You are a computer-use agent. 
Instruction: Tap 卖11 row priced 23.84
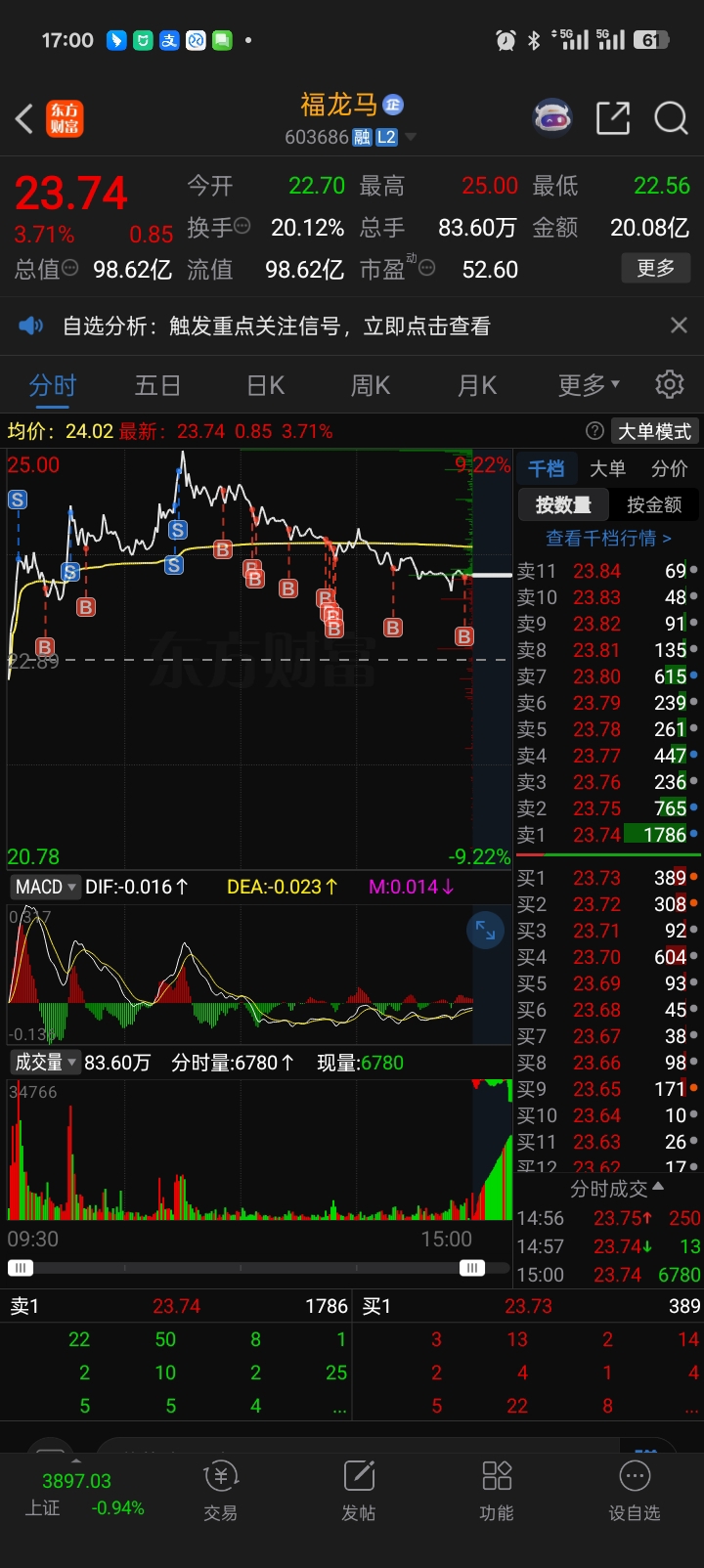pos(607,571)
